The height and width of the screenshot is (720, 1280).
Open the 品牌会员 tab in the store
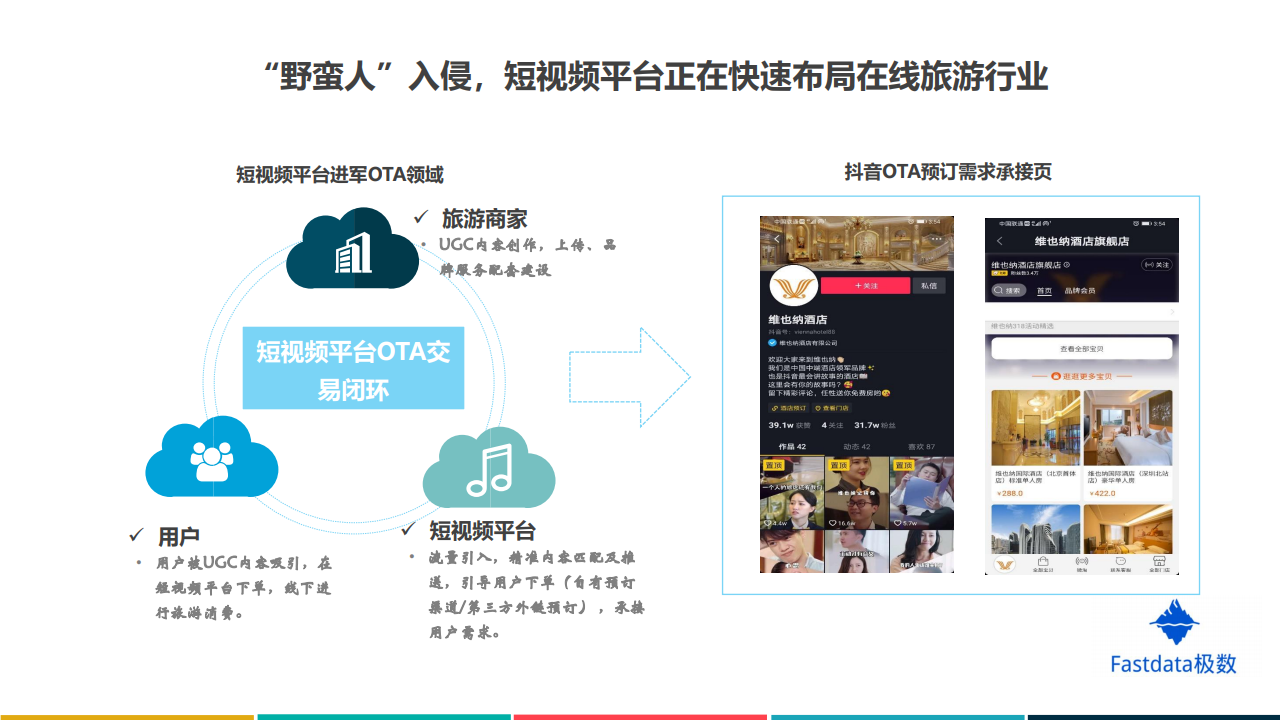pyautogui.click(x=1079, y=291)
